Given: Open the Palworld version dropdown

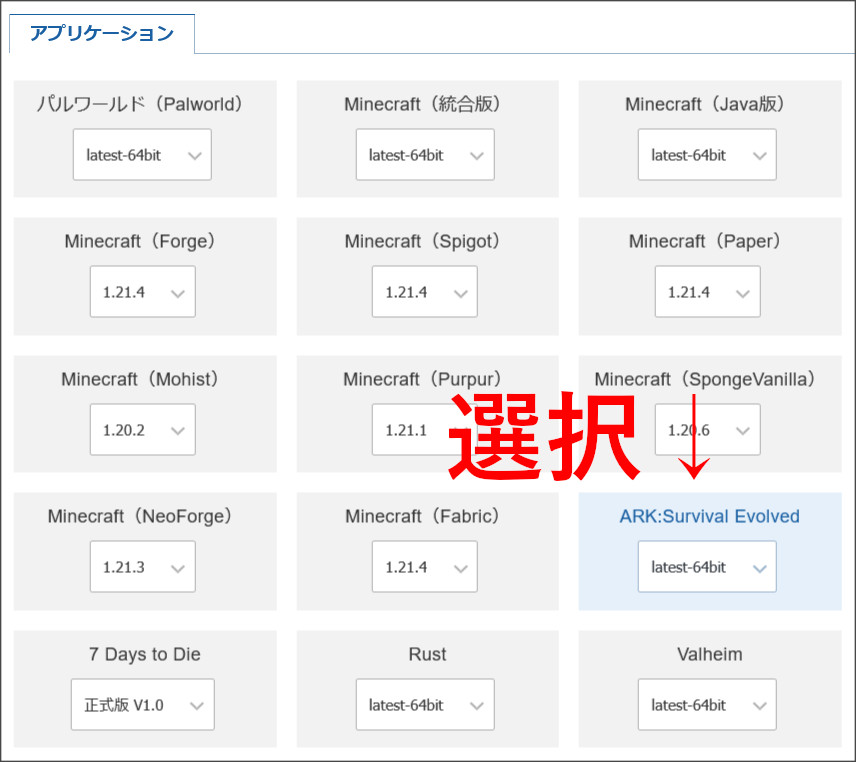Looking at the screenshot, I should click(142, 154).
